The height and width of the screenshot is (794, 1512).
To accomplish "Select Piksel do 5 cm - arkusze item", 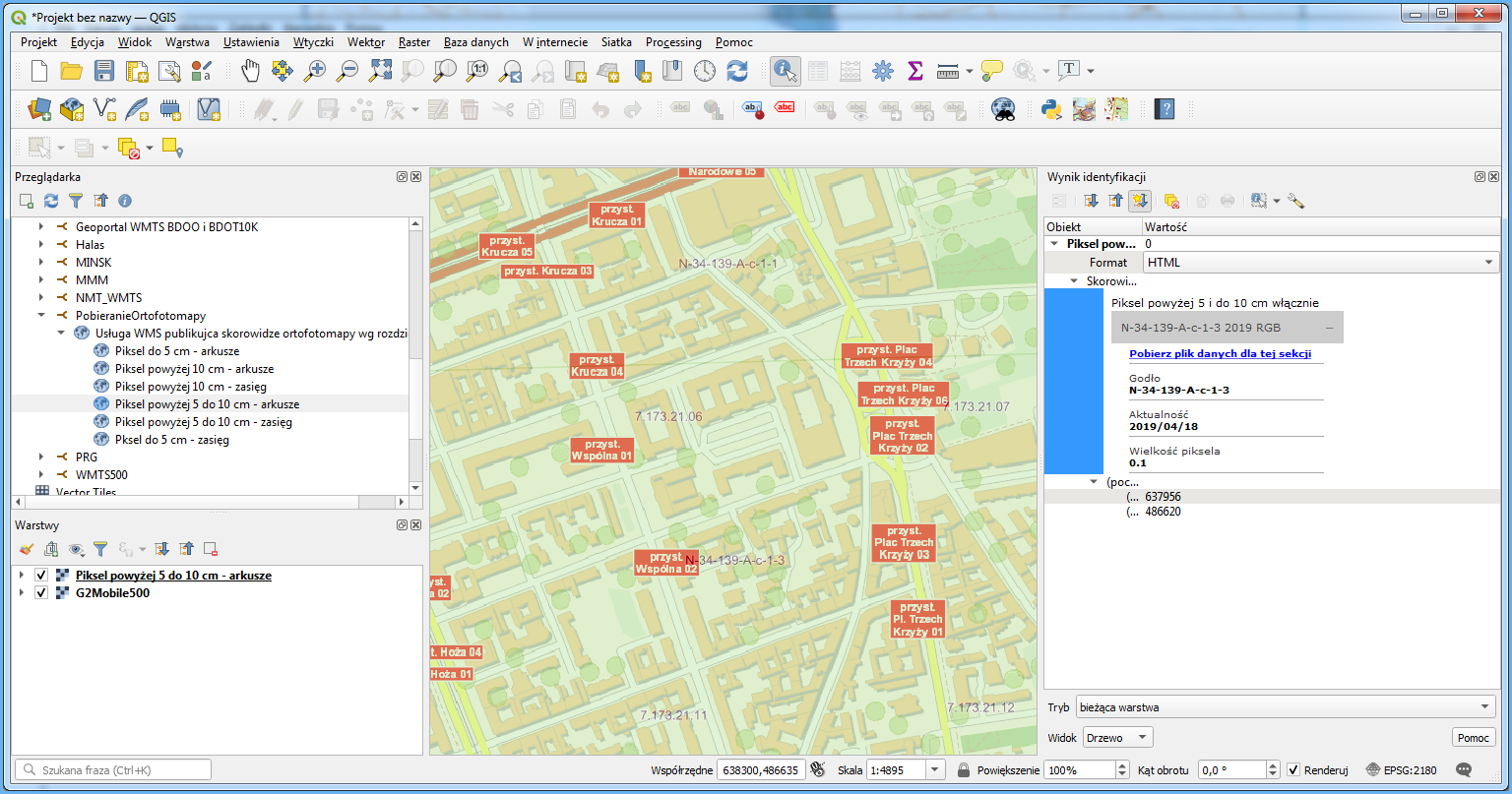I will pyautogui.click(x=176, y=351).
